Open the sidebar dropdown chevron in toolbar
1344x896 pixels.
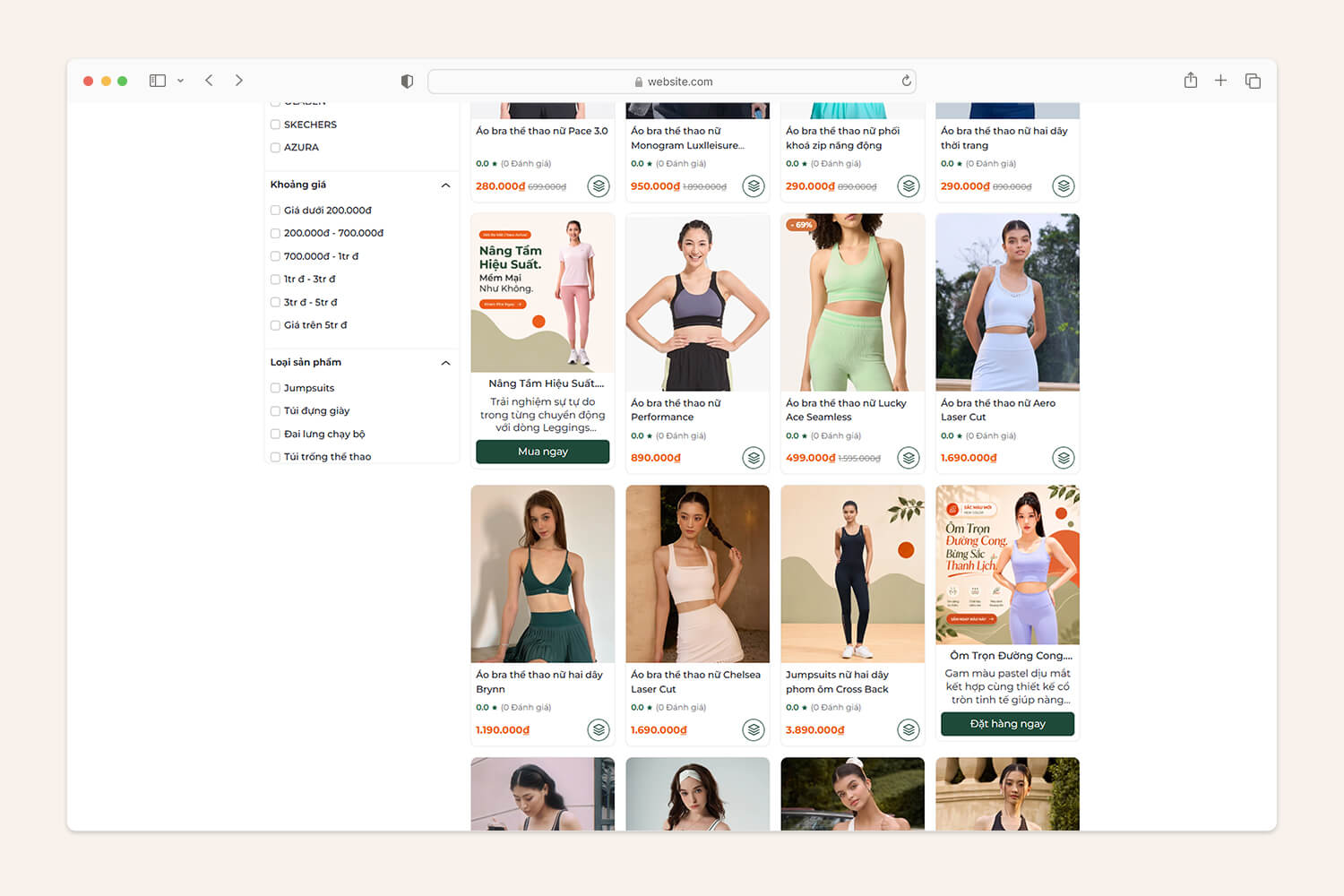[x=180, y=81]
